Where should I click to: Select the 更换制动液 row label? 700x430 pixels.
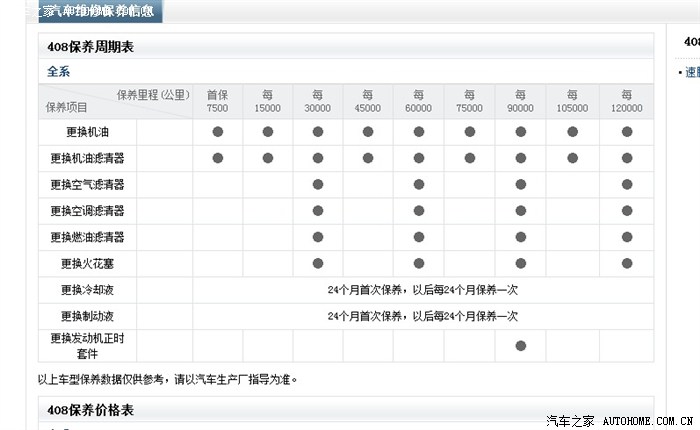88,316
